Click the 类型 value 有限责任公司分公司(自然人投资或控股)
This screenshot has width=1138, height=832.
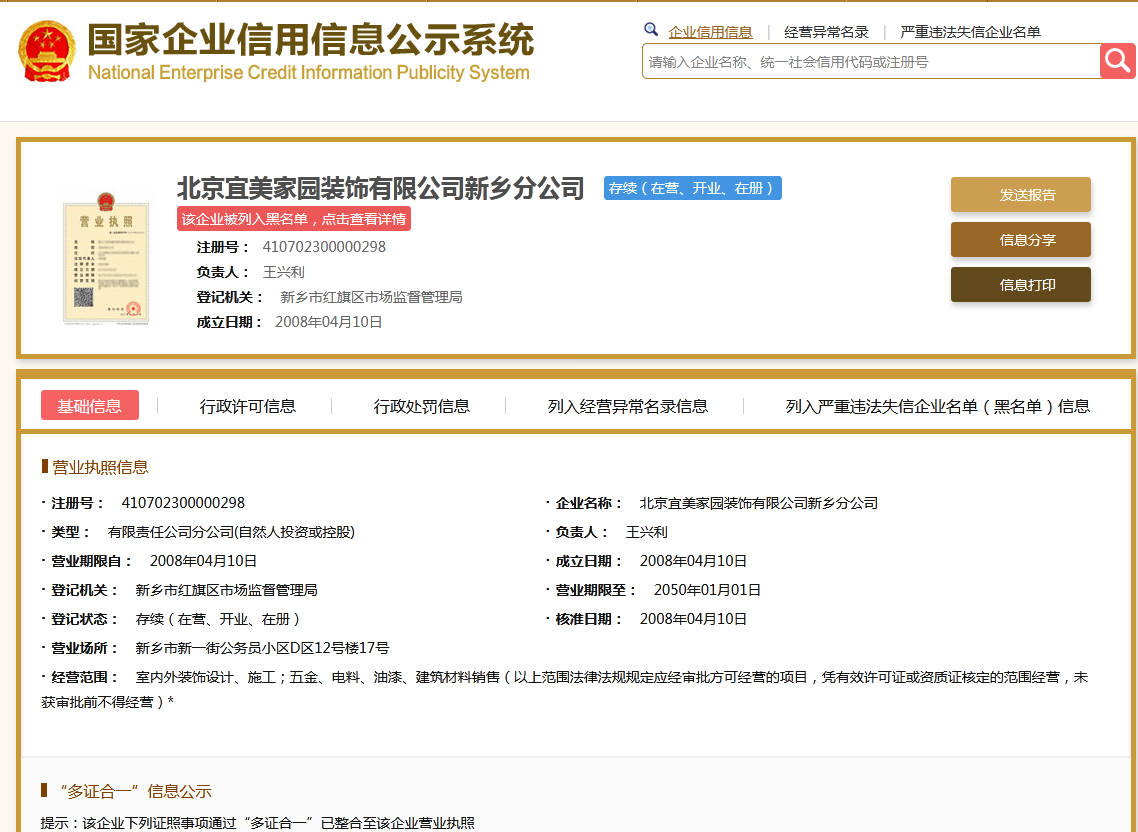(x=231, y=532)
